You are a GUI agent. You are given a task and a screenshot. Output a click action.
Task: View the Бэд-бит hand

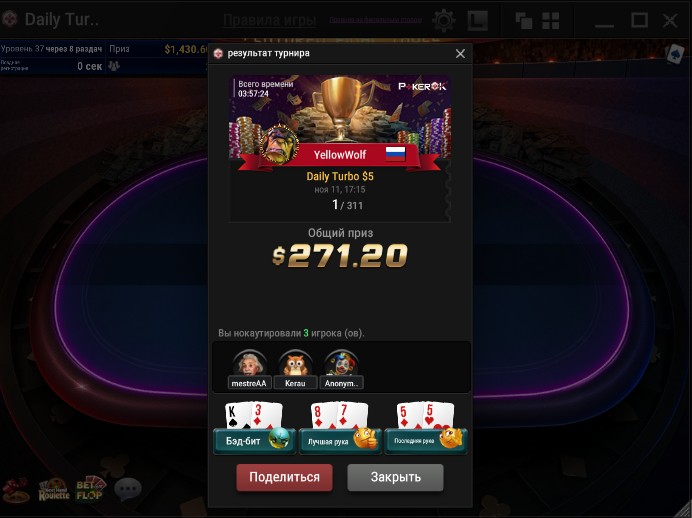(254, 428)
